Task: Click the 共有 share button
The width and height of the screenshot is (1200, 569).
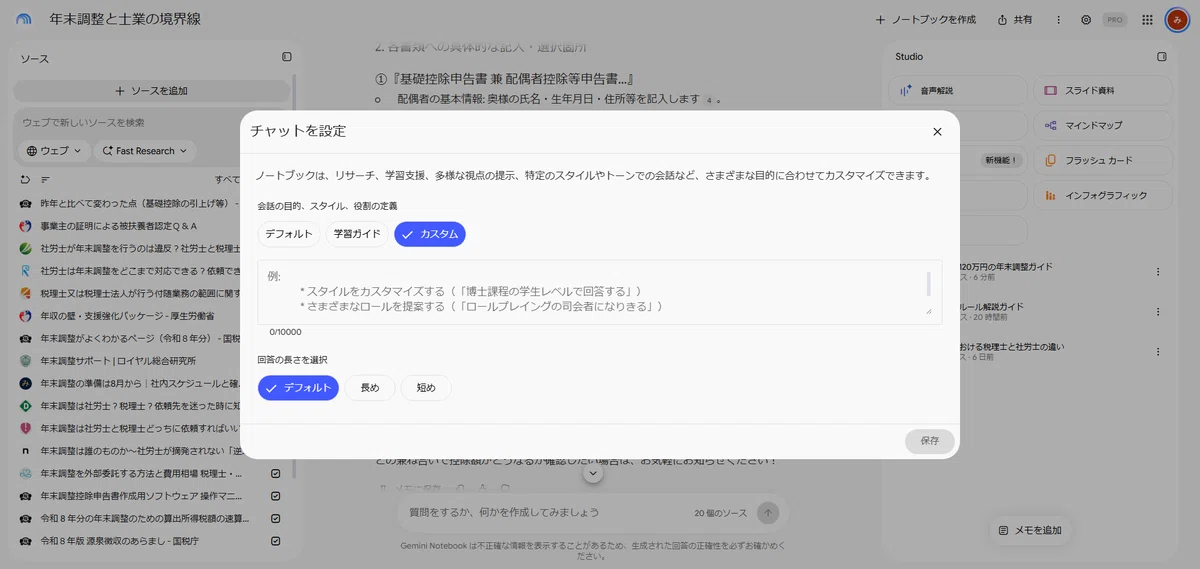Action: click(x=1015, y=20)
